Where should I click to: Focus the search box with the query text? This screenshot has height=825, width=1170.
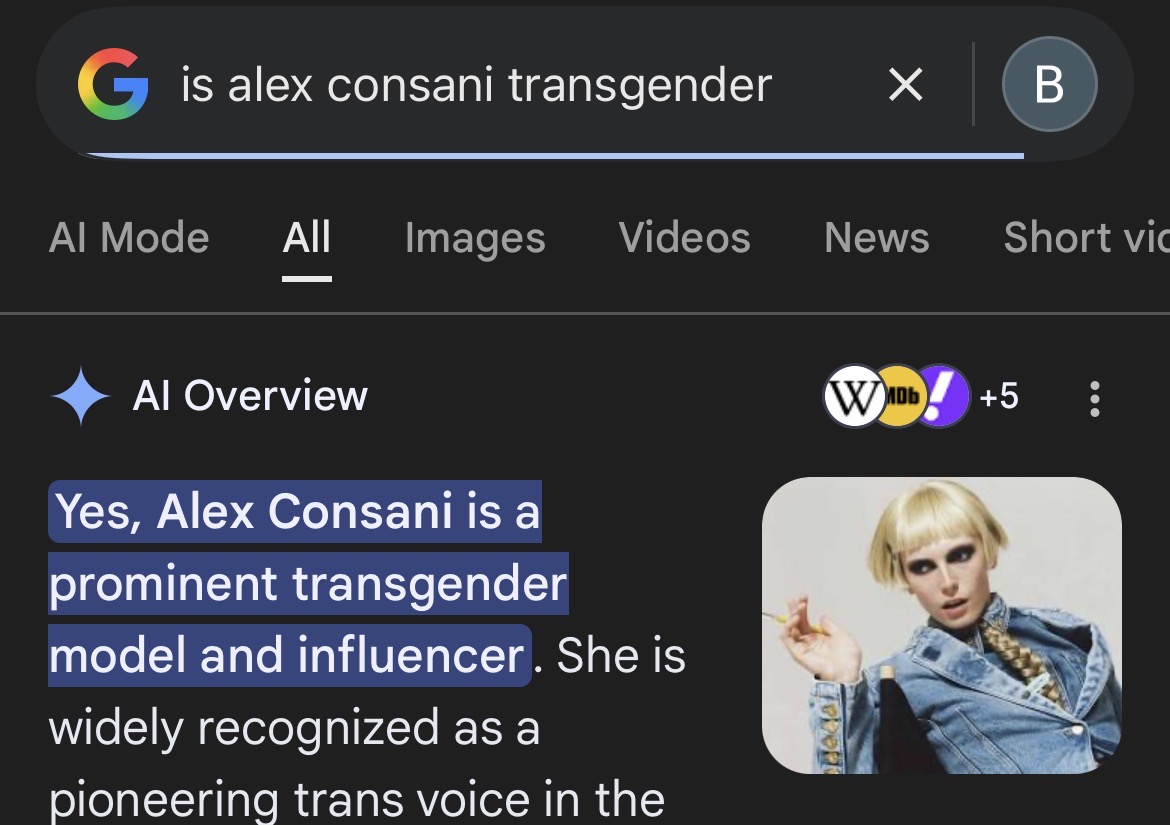tap(476, 85)
